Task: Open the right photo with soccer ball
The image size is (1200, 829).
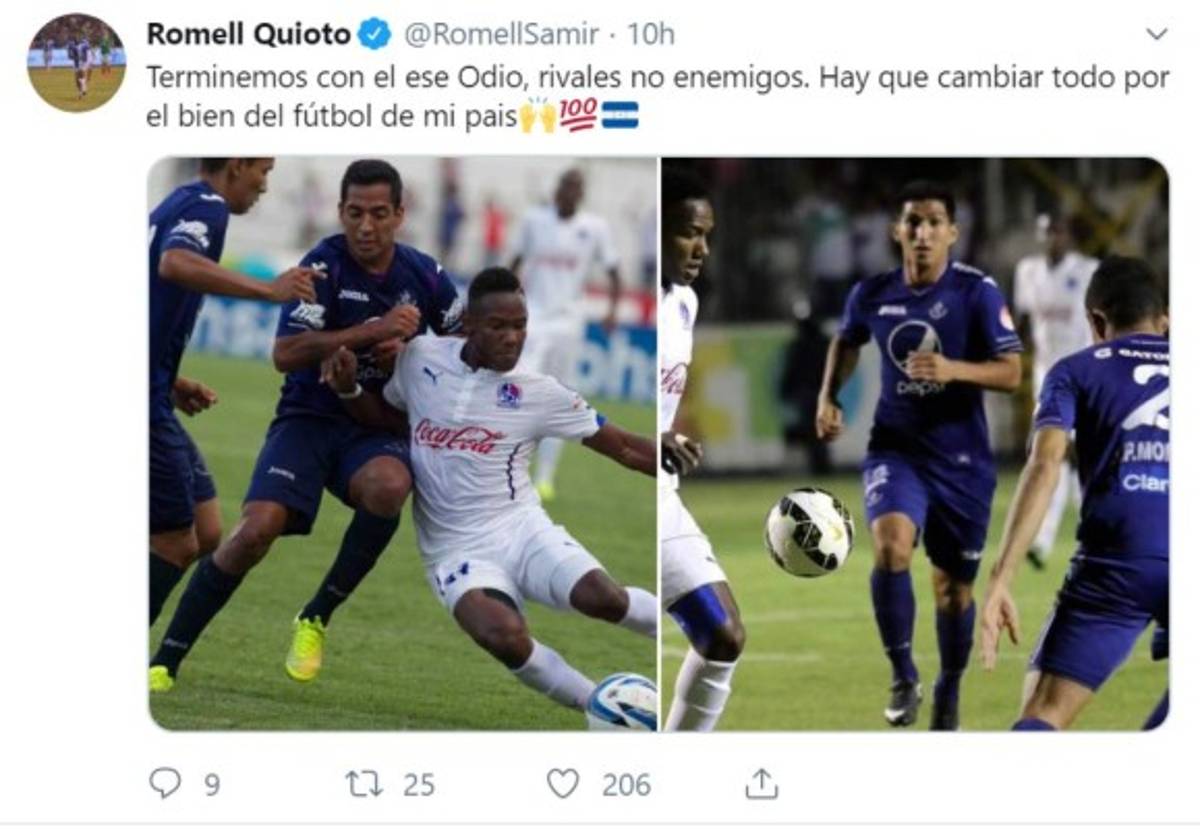Action: (x=915, y=443)
